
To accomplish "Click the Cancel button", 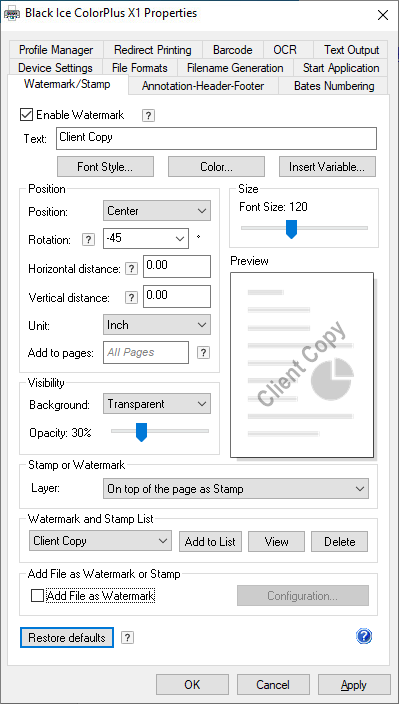I will click(x=273, y=685).
